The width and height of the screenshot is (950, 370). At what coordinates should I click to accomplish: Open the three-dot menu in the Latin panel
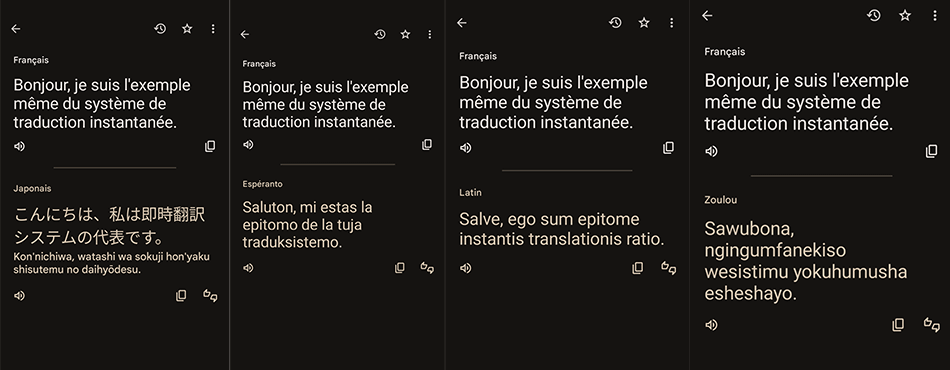tap(671, 23)
